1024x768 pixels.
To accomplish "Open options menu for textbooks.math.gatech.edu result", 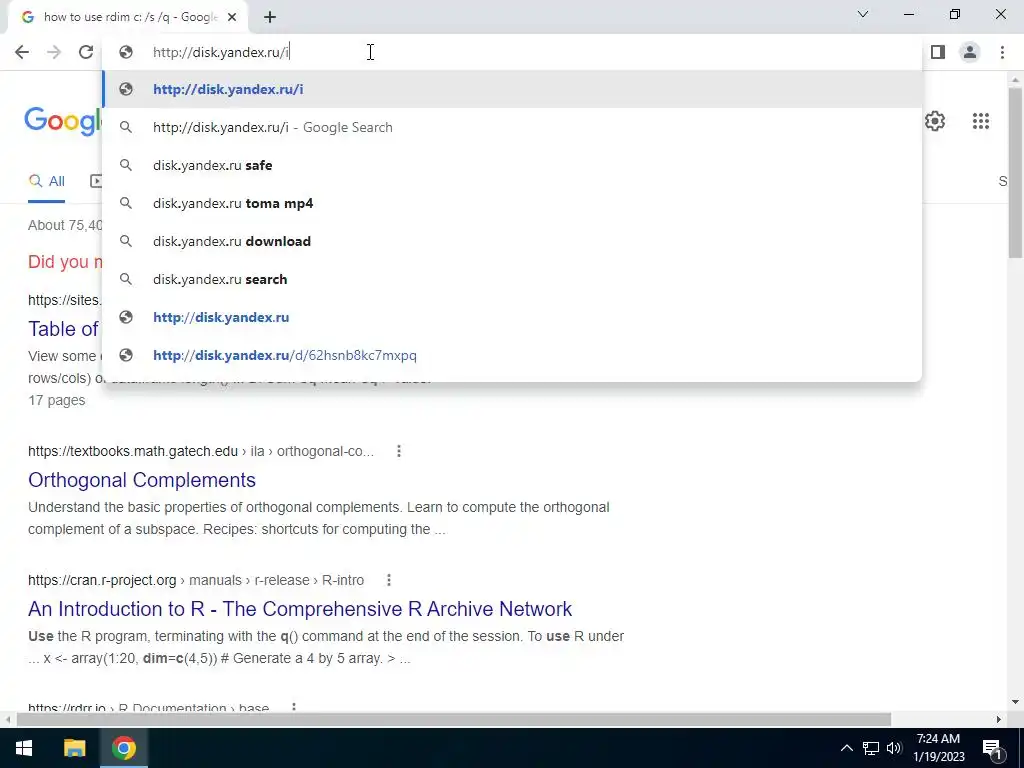I will click(399, 451).
